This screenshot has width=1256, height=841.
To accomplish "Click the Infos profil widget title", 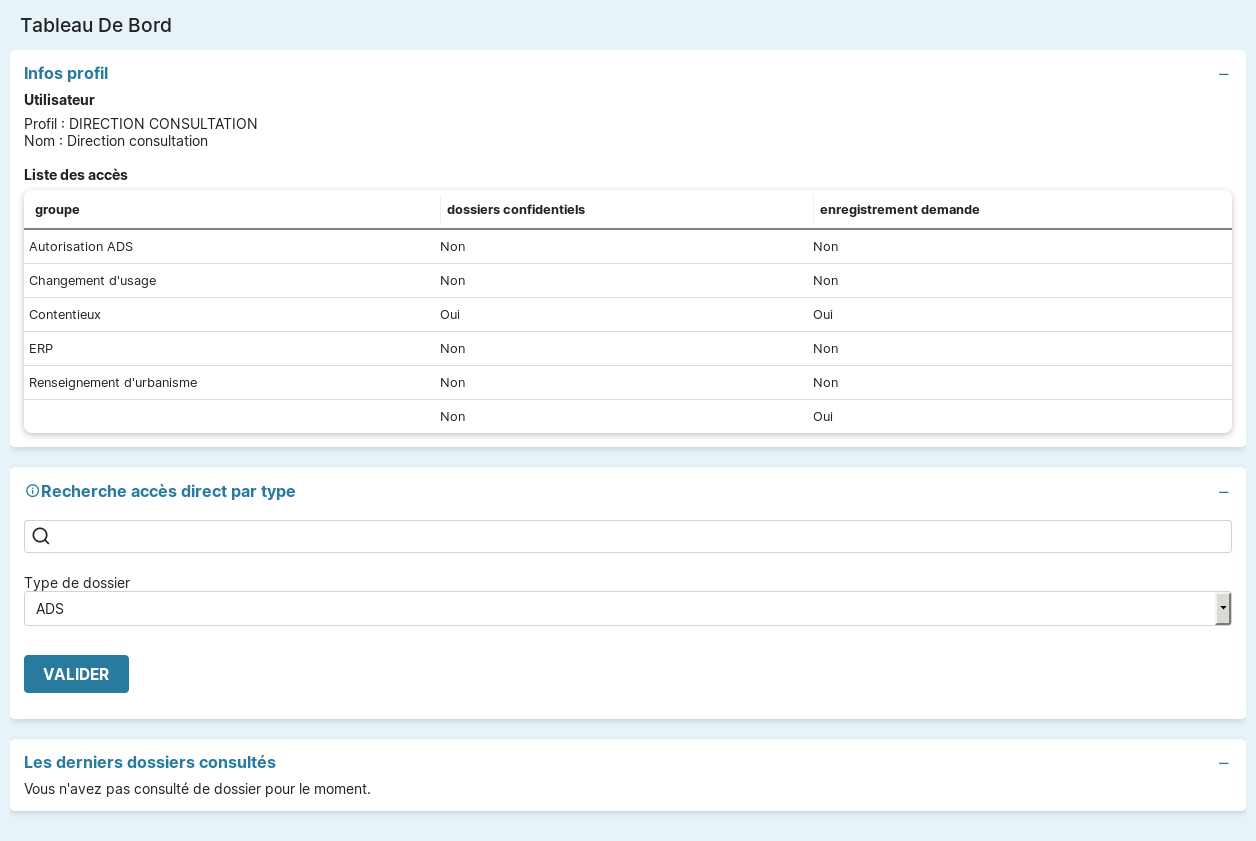I will coord(66,73).
